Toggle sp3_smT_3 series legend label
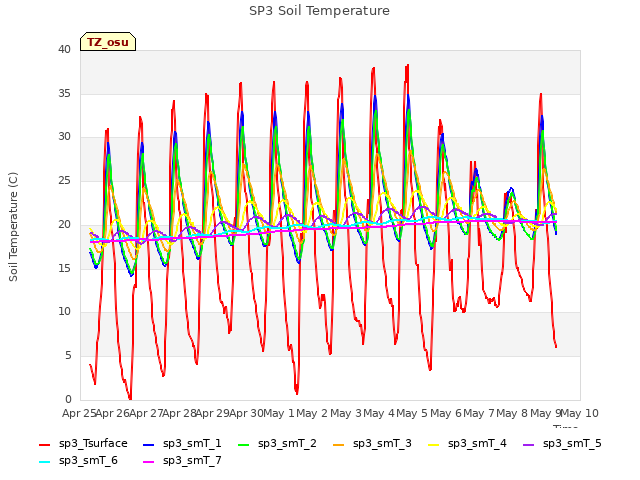Screen dimensions: 640x480 pos(382,444)
